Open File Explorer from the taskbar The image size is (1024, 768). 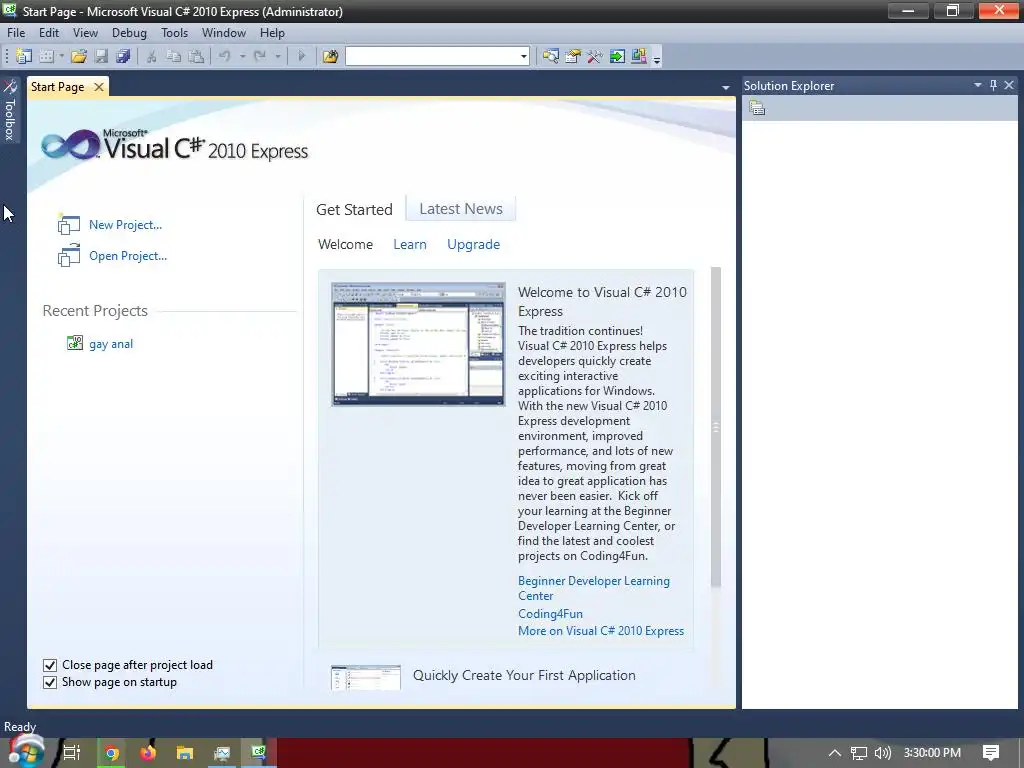[185, 753]
